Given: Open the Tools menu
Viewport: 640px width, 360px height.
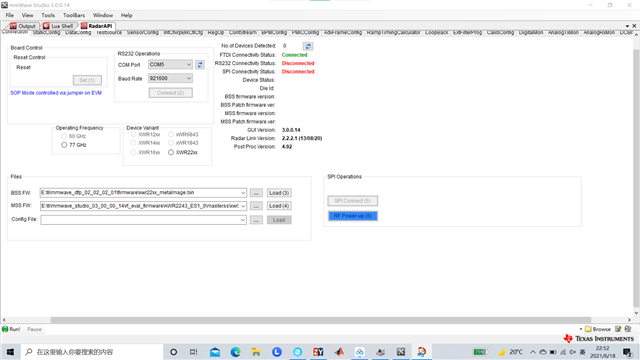Looking at the screenshot, I should [48, 15].
